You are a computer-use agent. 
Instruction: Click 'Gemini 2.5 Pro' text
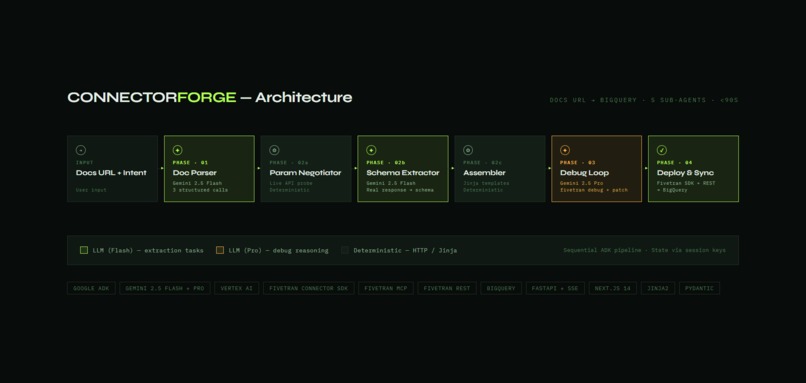click(582, 183)
